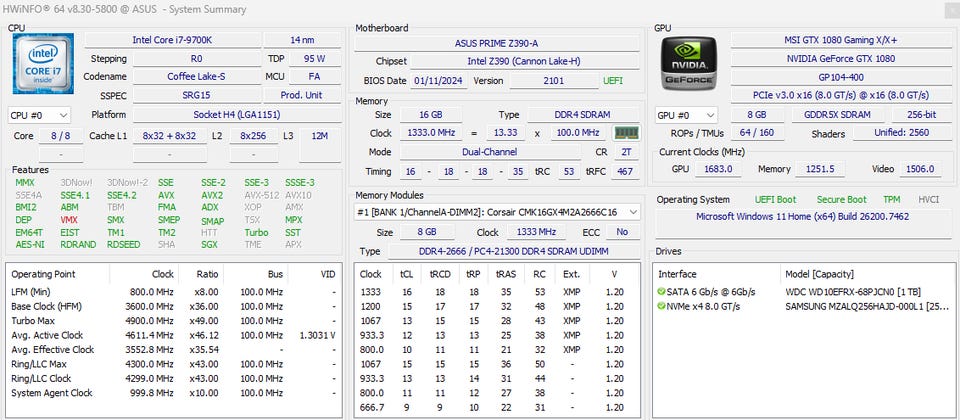The width and height of the screenshot is (960, 420).
Task: Click the NVMe drive green status icon
Action: pyautogui.click(x=661, y=305)
